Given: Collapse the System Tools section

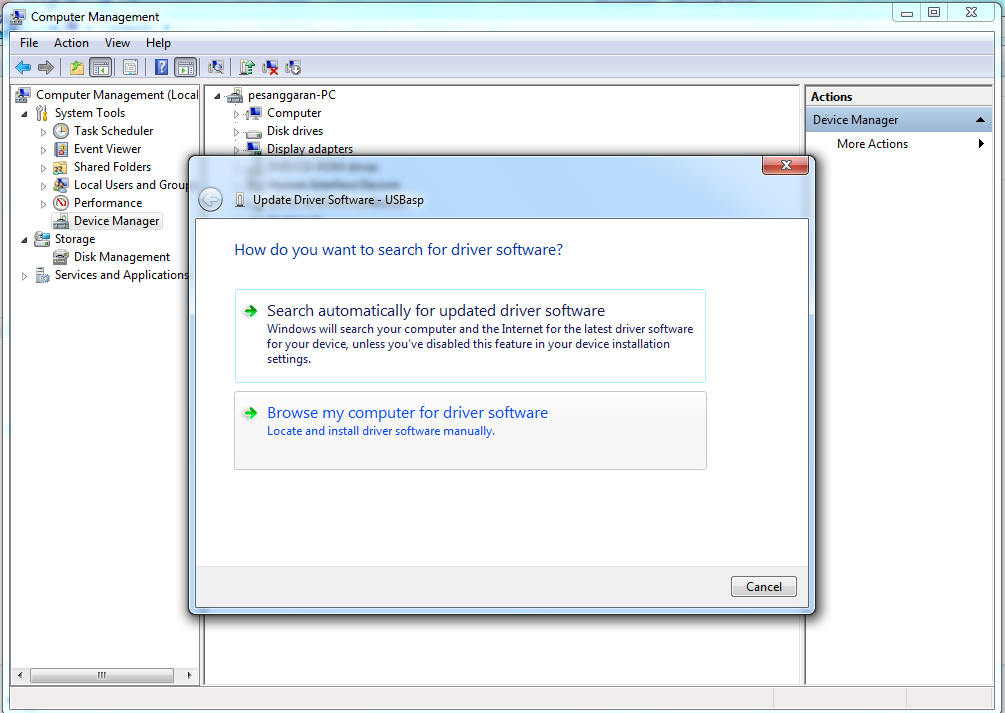Looking at the screenshot, I should tap(24, 112).
